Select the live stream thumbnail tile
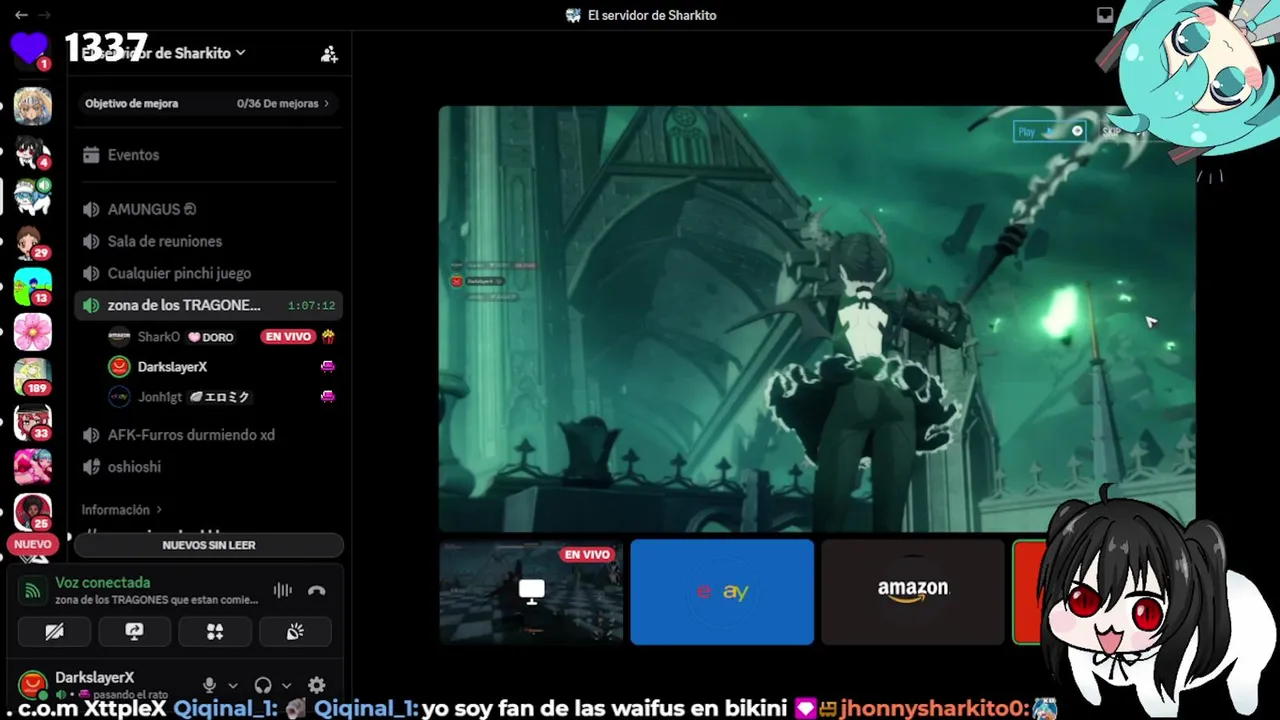The image size is (1280, 720). tap(531, 592)
